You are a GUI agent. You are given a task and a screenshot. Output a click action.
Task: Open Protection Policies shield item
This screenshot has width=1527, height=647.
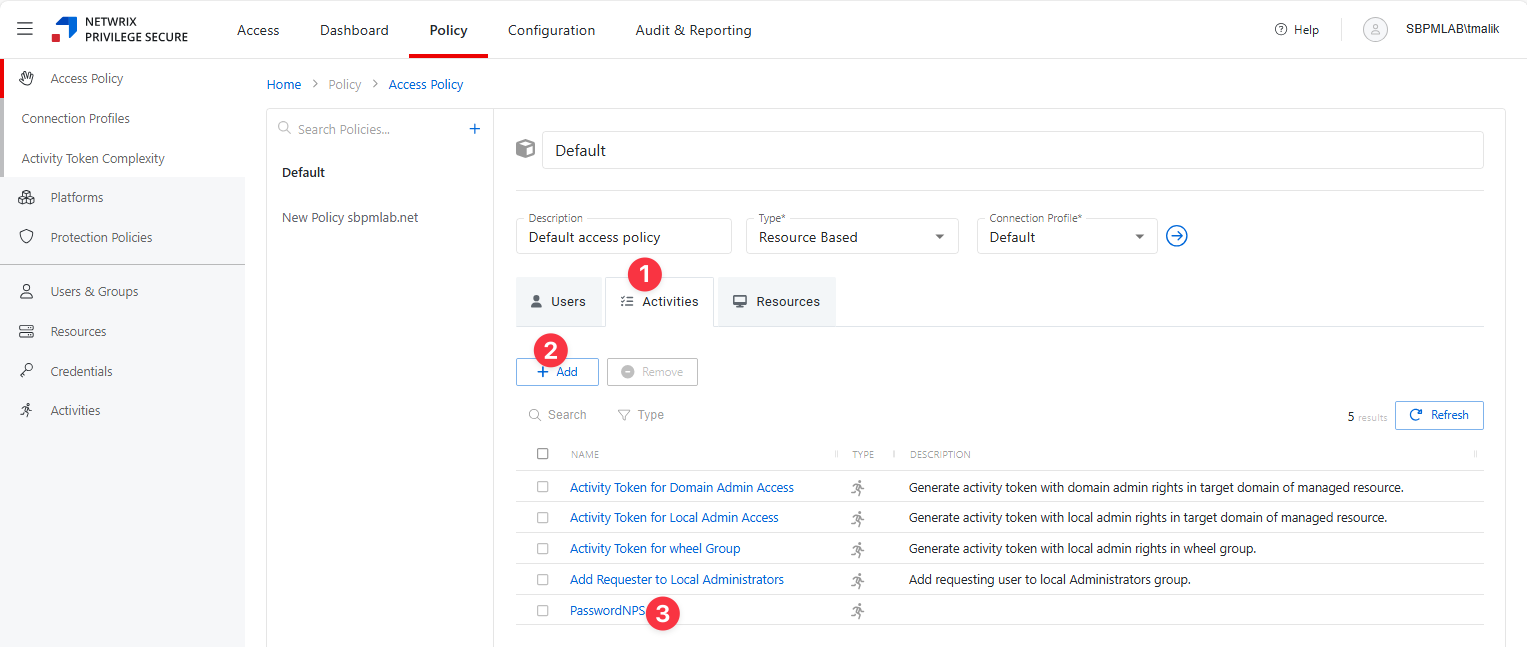click(101, 238)
